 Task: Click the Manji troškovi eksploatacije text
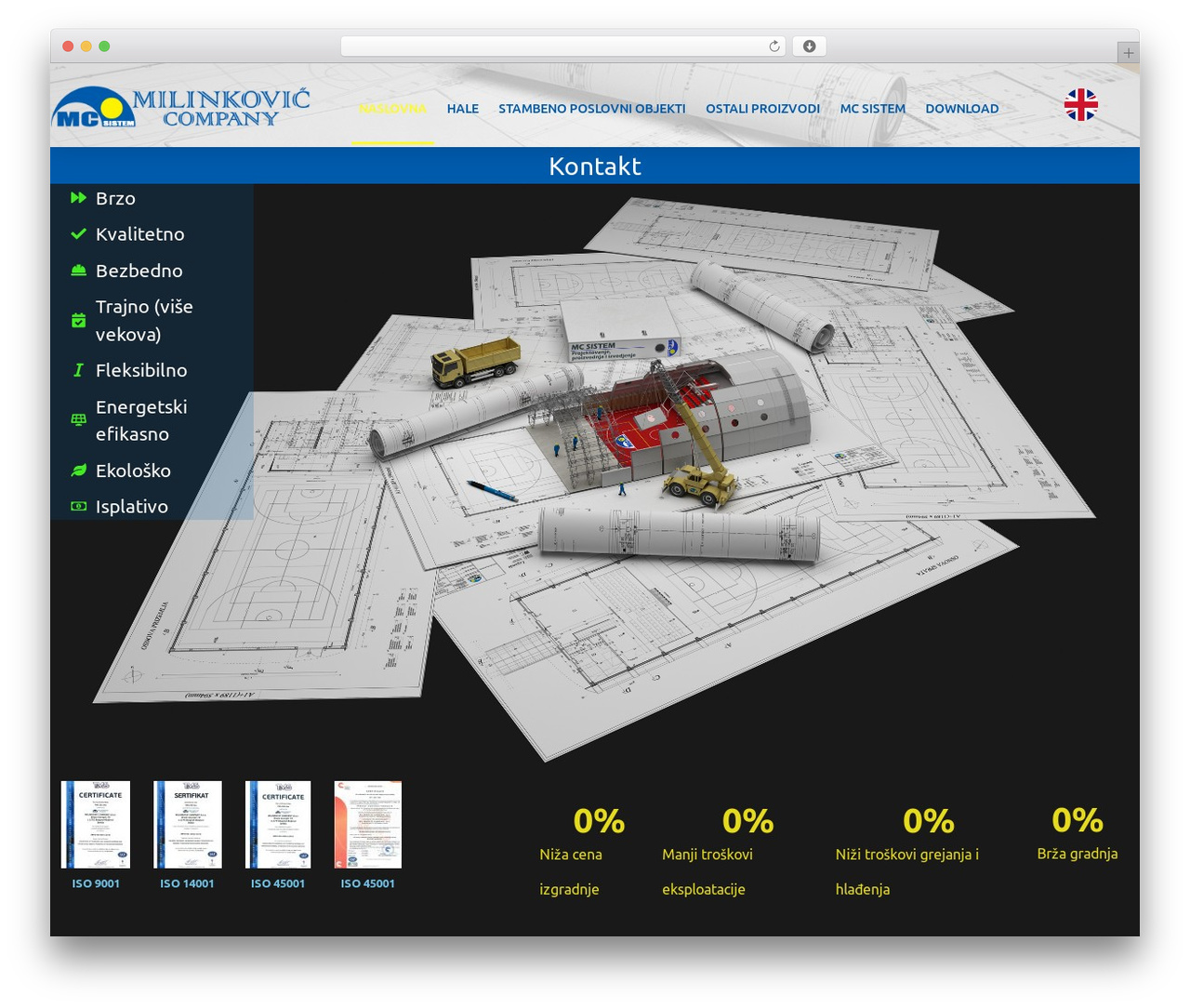coord(707,871)
